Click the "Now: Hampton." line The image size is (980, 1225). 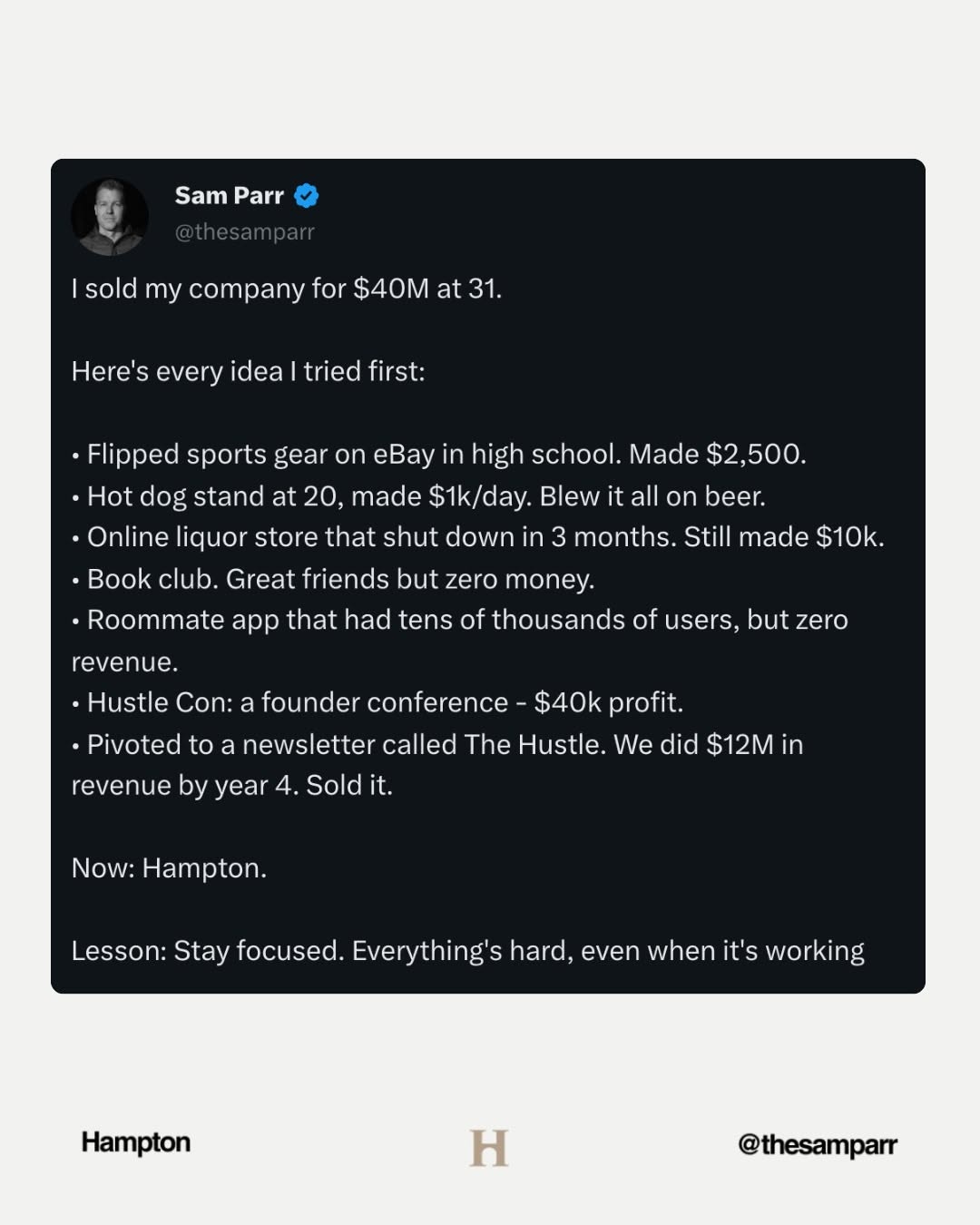click(x=169, y=868)
